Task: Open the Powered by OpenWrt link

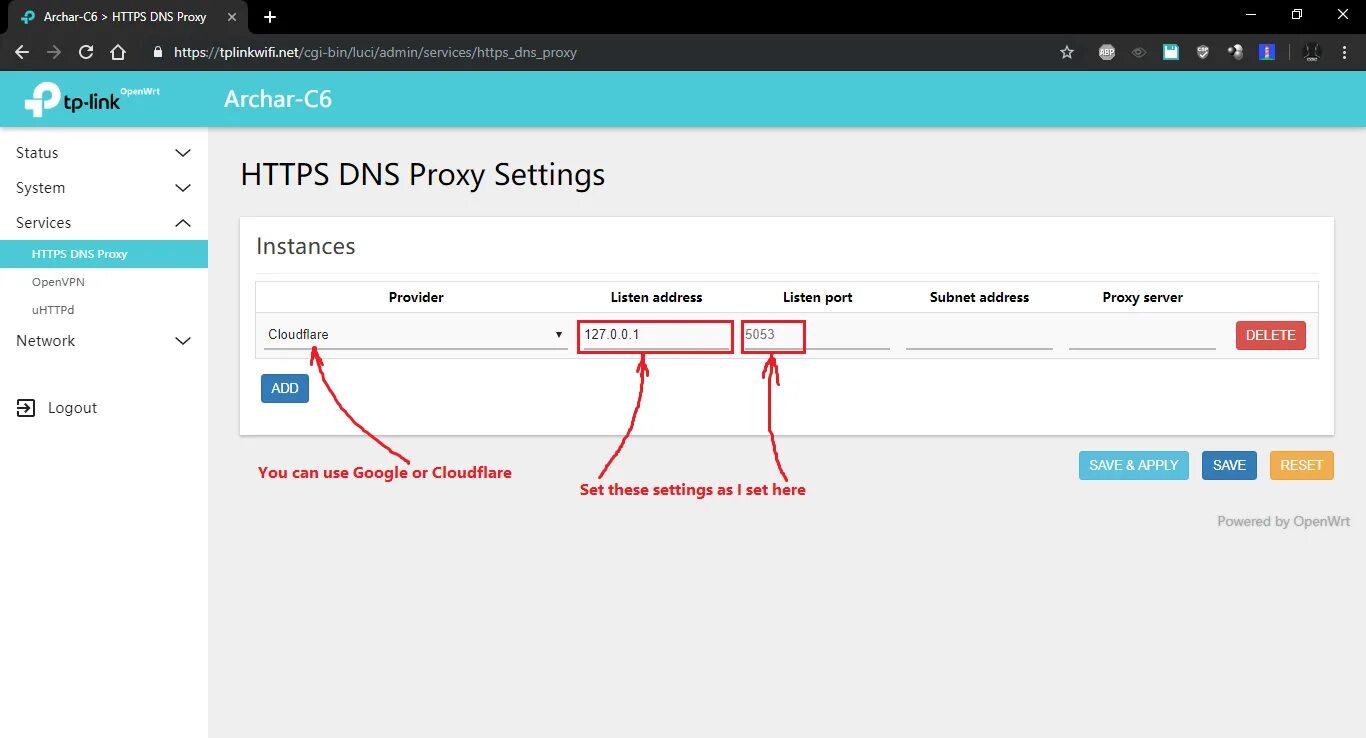Action: click(1284, 521)
